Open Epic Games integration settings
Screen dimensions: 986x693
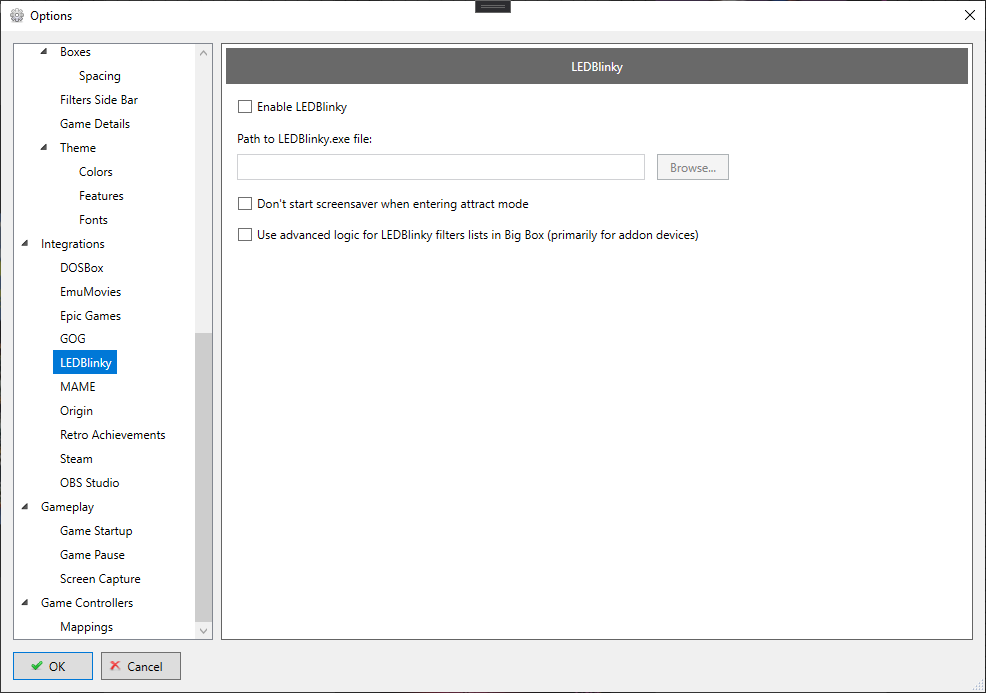[x=90, y=316]
